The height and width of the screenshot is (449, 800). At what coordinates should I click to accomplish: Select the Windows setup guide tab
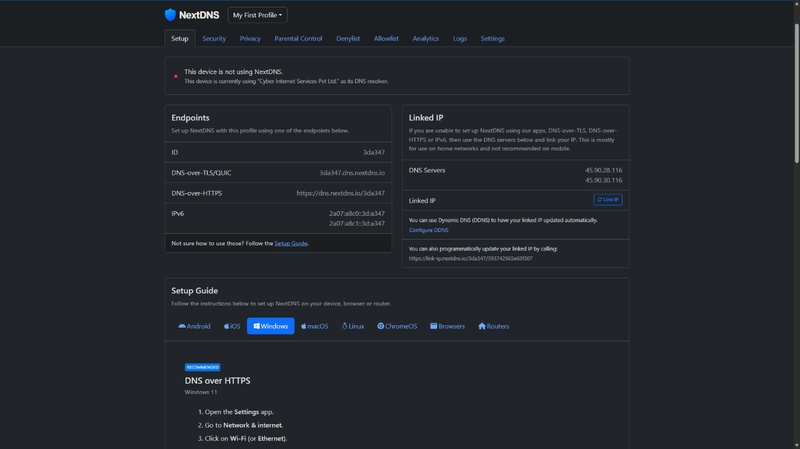(x=270, y=326)
